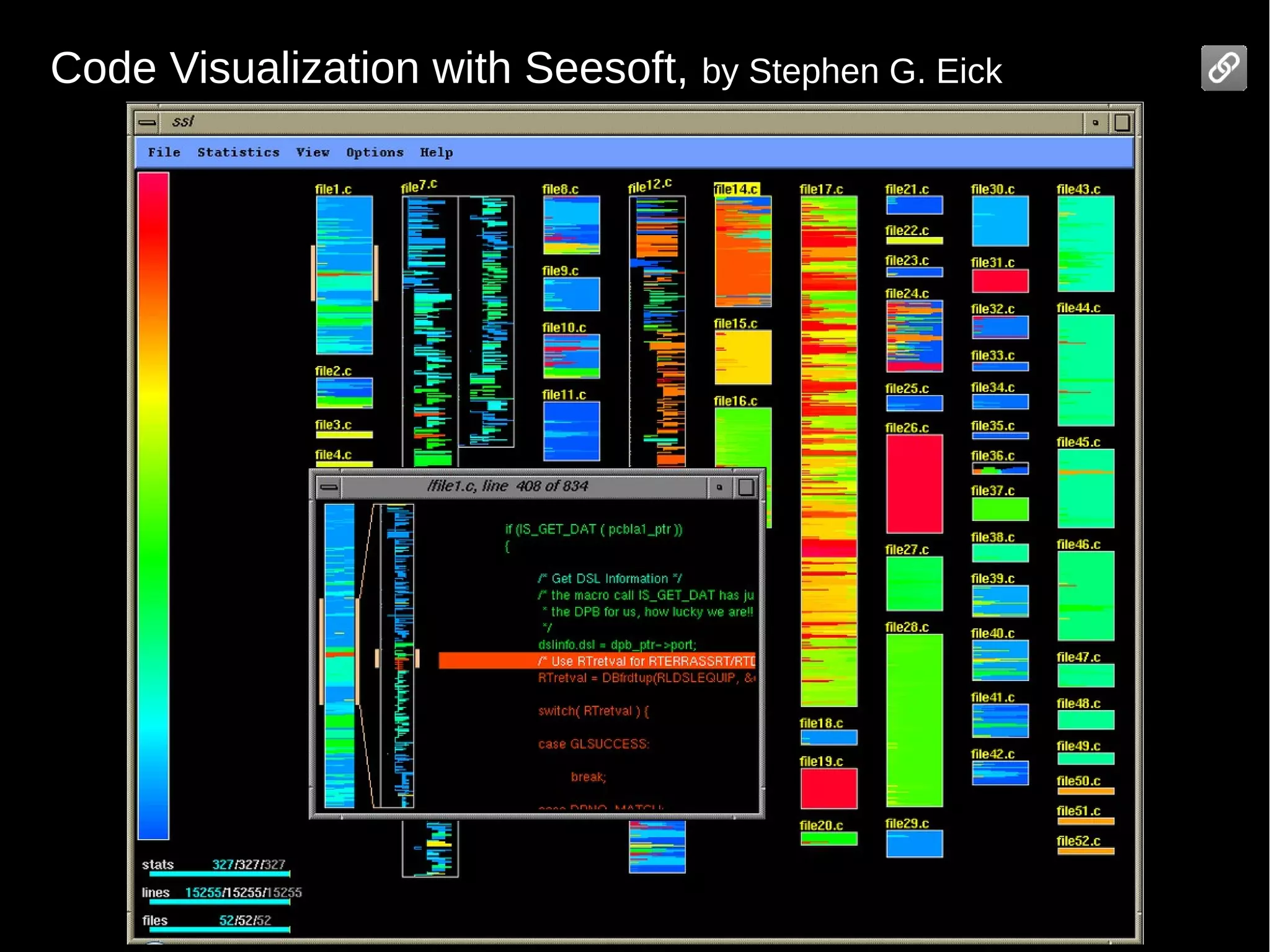Click the file52.c label

[x=1078, y=841]
